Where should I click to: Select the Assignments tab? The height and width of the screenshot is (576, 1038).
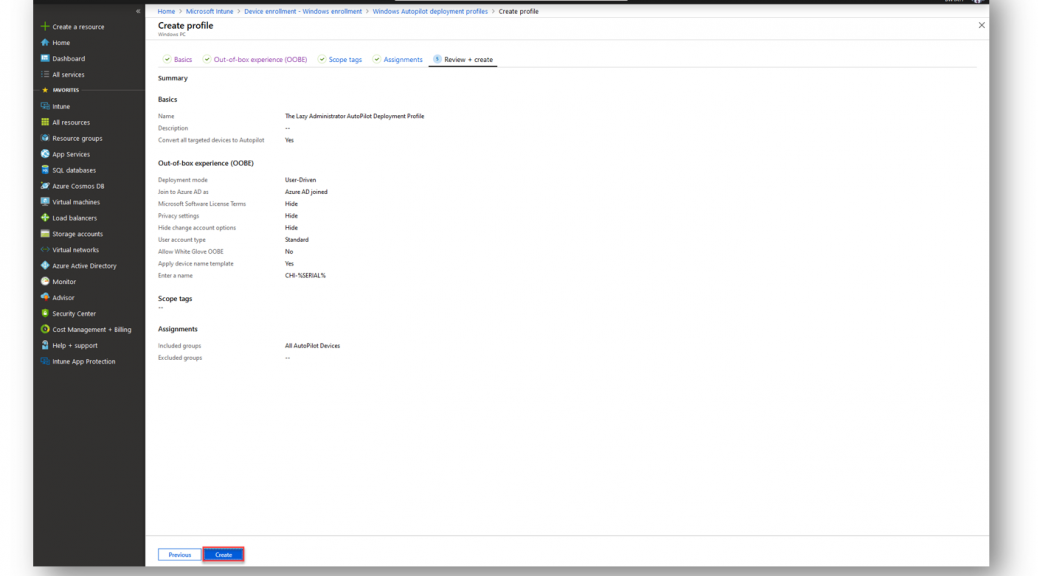point(397,60)
